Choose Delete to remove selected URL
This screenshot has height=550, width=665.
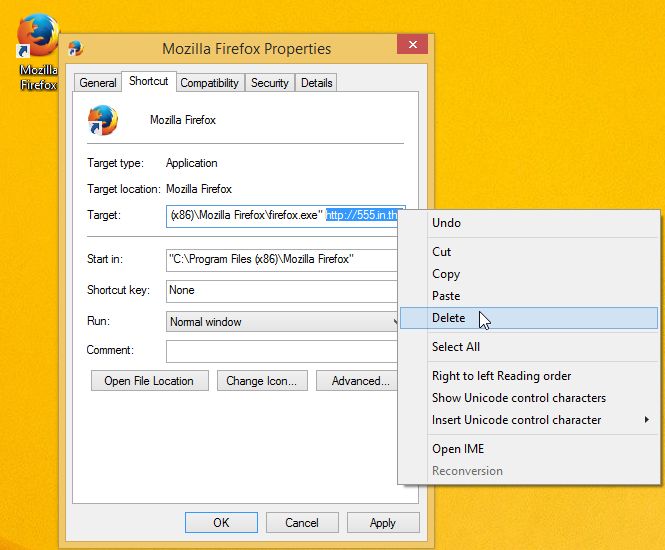click(529, 318)
